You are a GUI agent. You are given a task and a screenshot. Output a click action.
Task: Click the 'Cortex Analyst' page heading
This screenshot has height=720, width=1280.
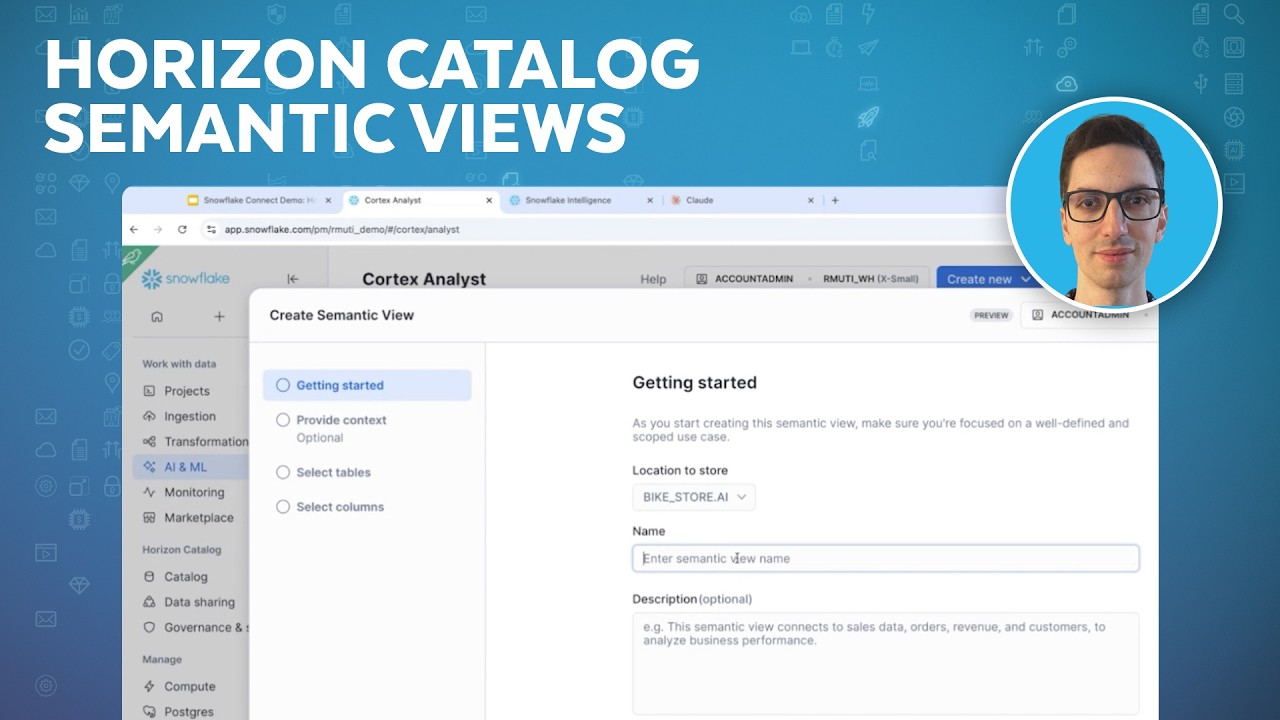click(424, 279)
